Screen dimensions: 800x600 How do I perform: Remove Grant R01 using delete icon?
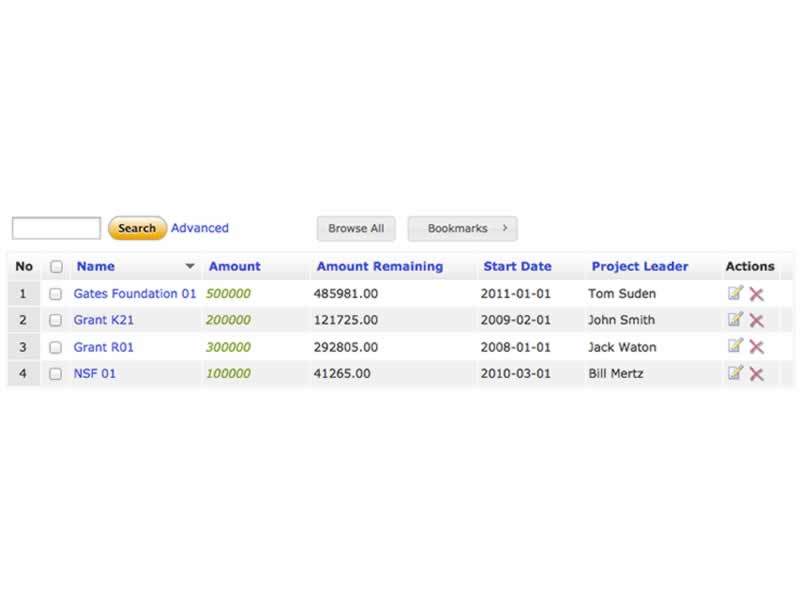[757, 347]
